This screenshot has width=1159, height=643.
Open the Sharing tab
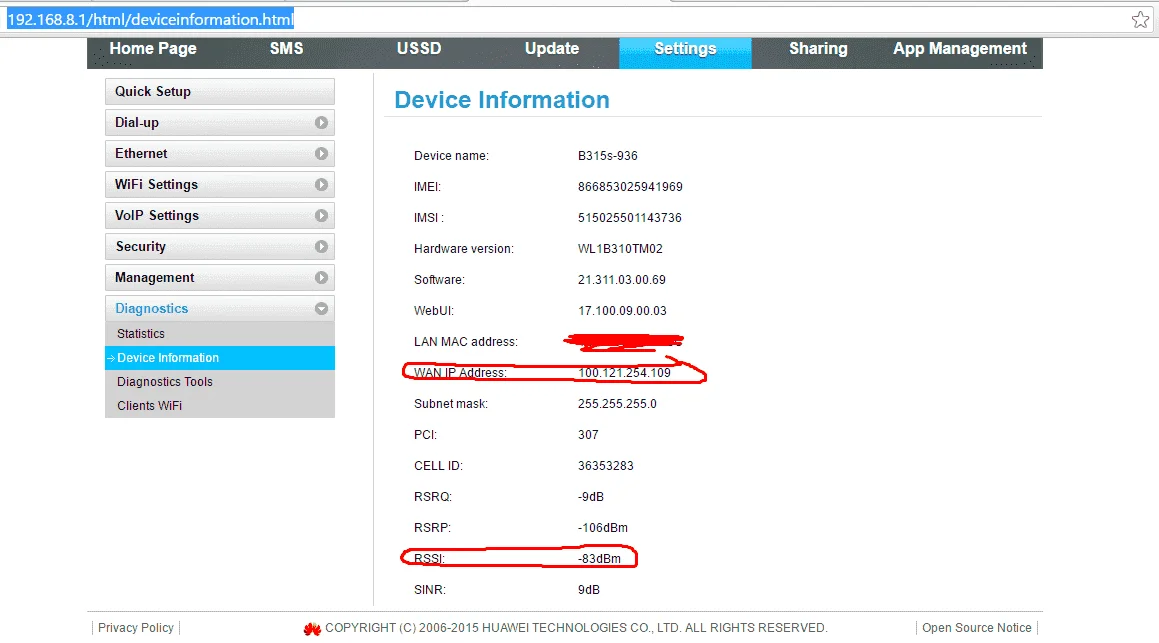(818, 49)
